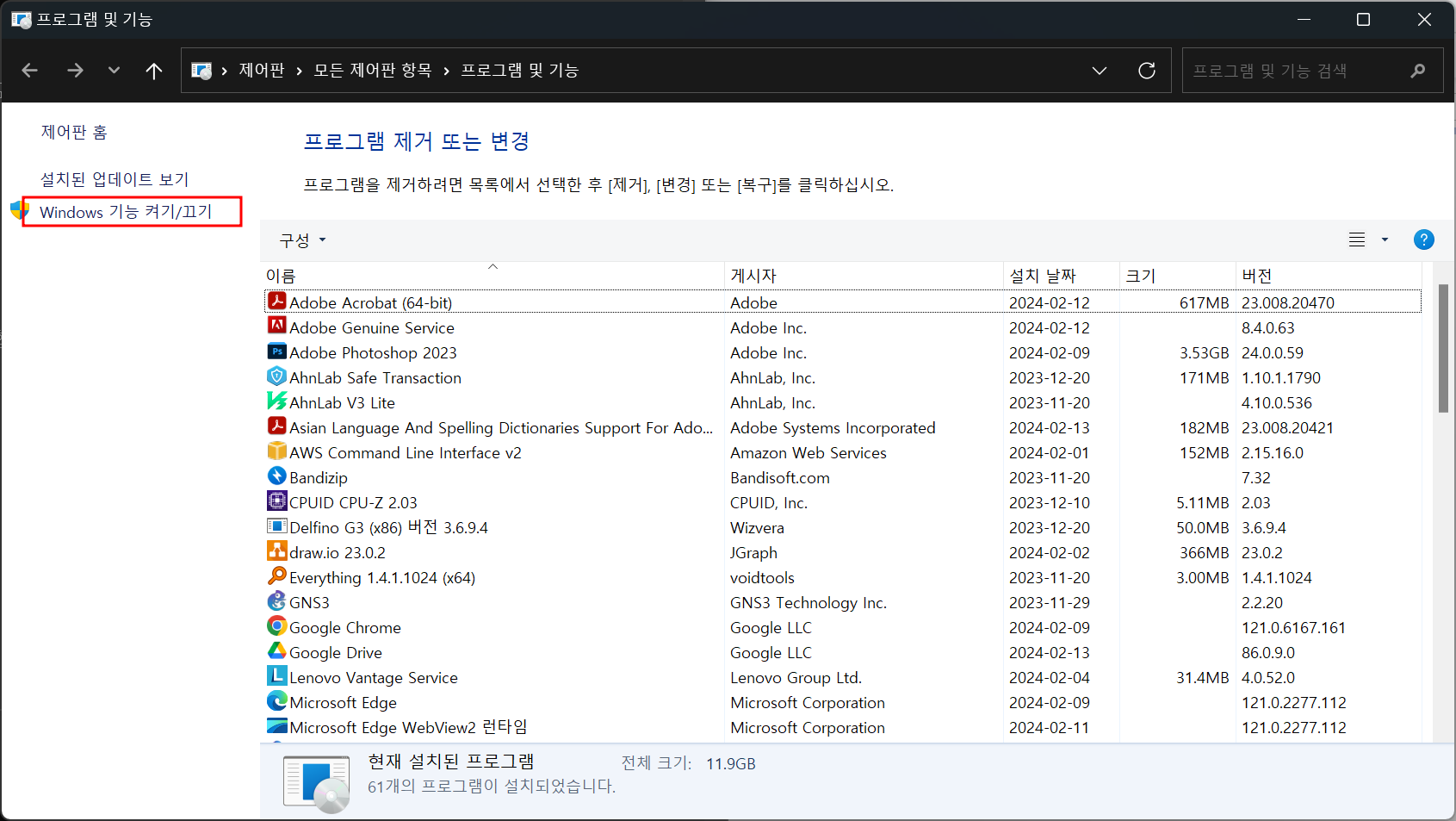The width and height of the screenshot is (1456, 821).
Task: Click the Microsoft Edge icon
Action: coord(276,701)
